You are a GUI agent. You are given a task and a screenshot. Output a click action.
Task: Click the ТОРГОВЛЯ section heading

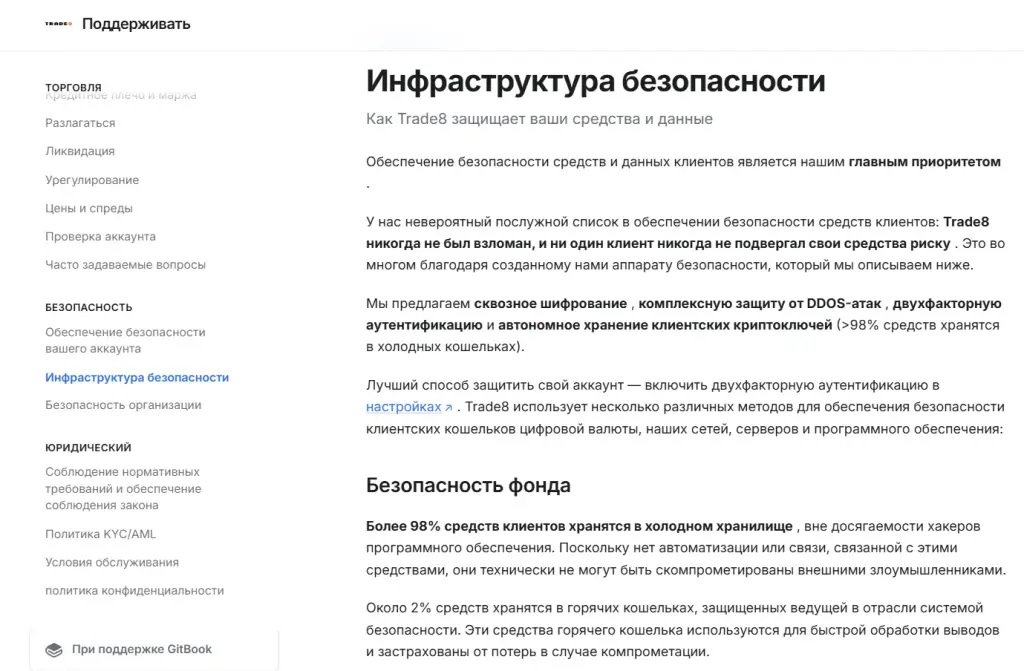coord(73,88)
